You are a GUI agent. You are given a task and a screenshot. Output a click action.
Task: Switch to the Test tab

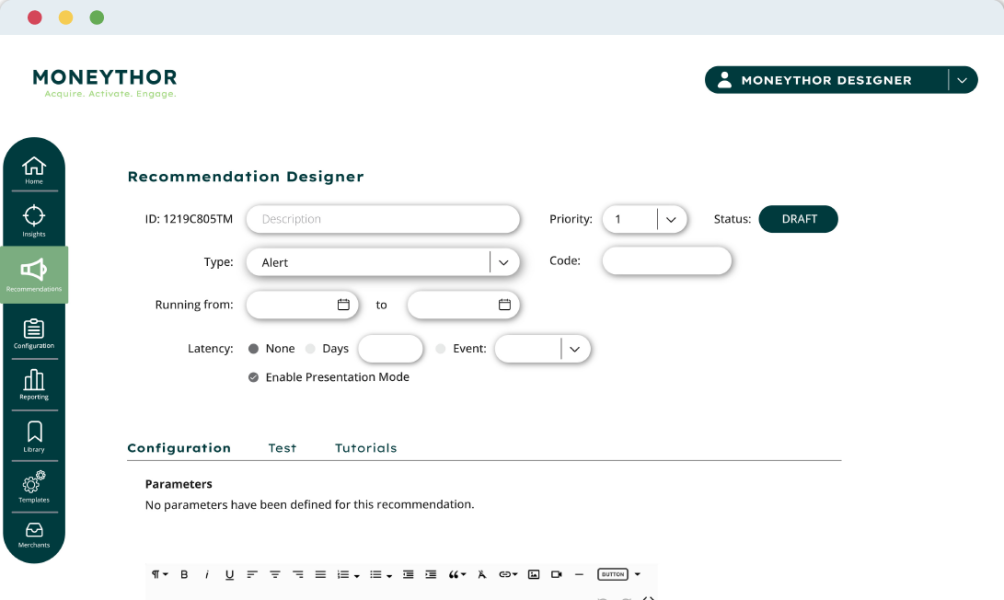coord(282,448)
